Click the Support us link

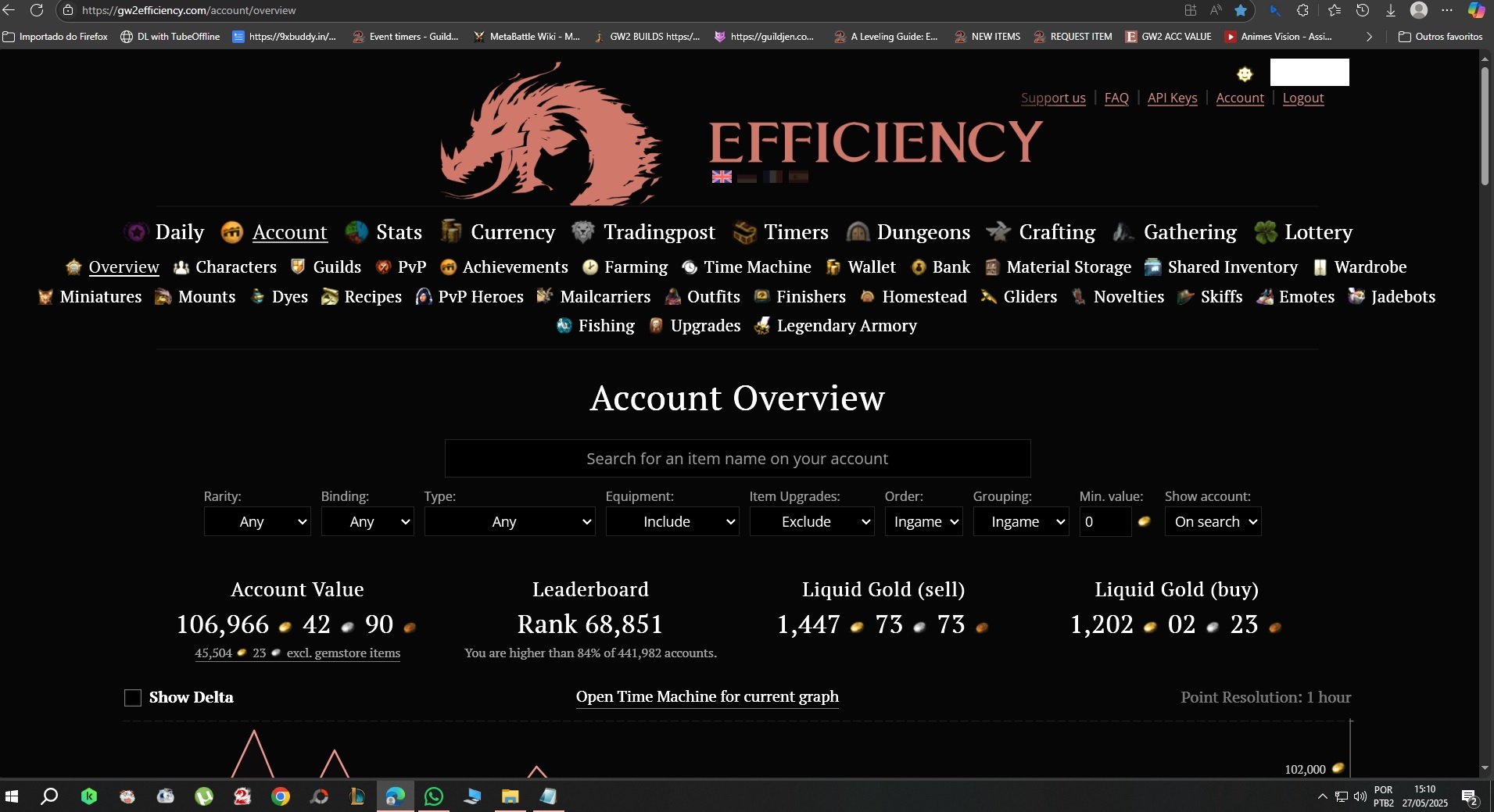click(1053, 98)
